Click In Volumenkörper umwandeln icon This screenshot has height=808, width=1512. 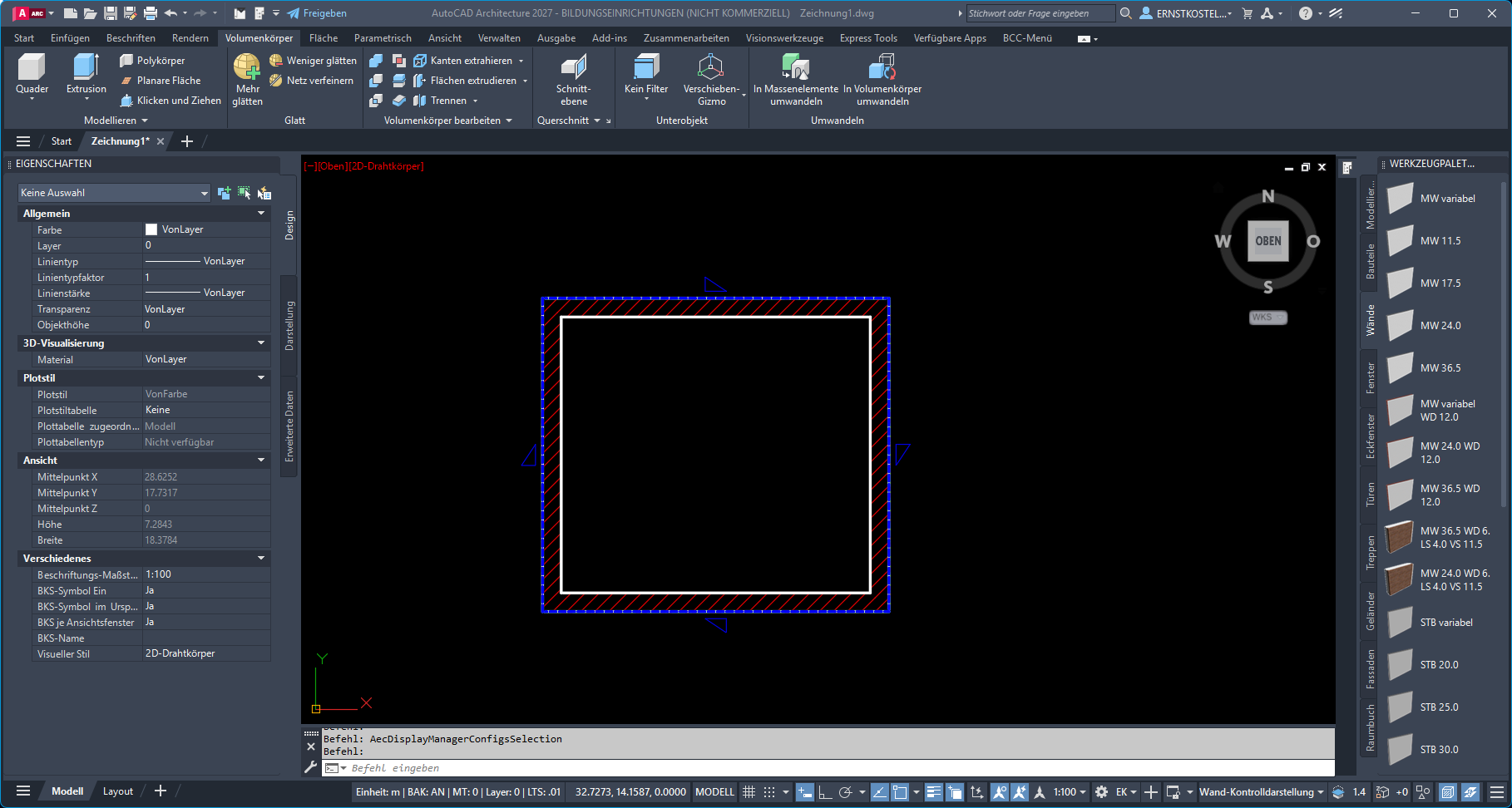point(882,67)
